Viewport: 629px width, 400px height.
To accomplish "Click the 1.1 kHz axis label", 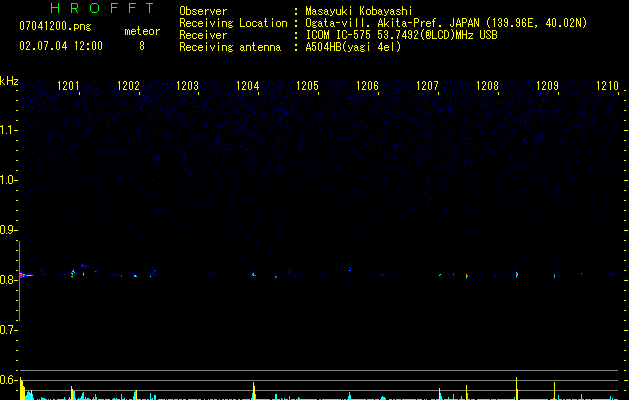I will [8, 130].
